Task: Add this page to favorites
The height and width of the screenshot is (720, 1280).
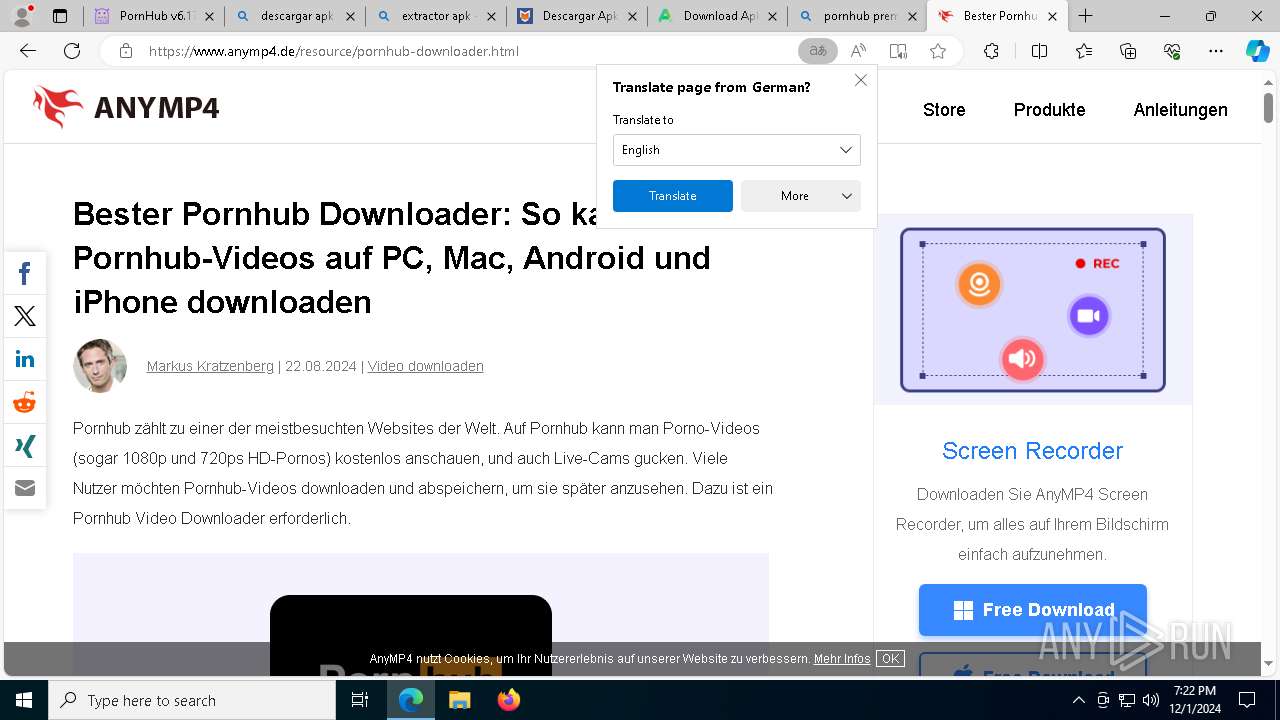Action: [938, 51]
